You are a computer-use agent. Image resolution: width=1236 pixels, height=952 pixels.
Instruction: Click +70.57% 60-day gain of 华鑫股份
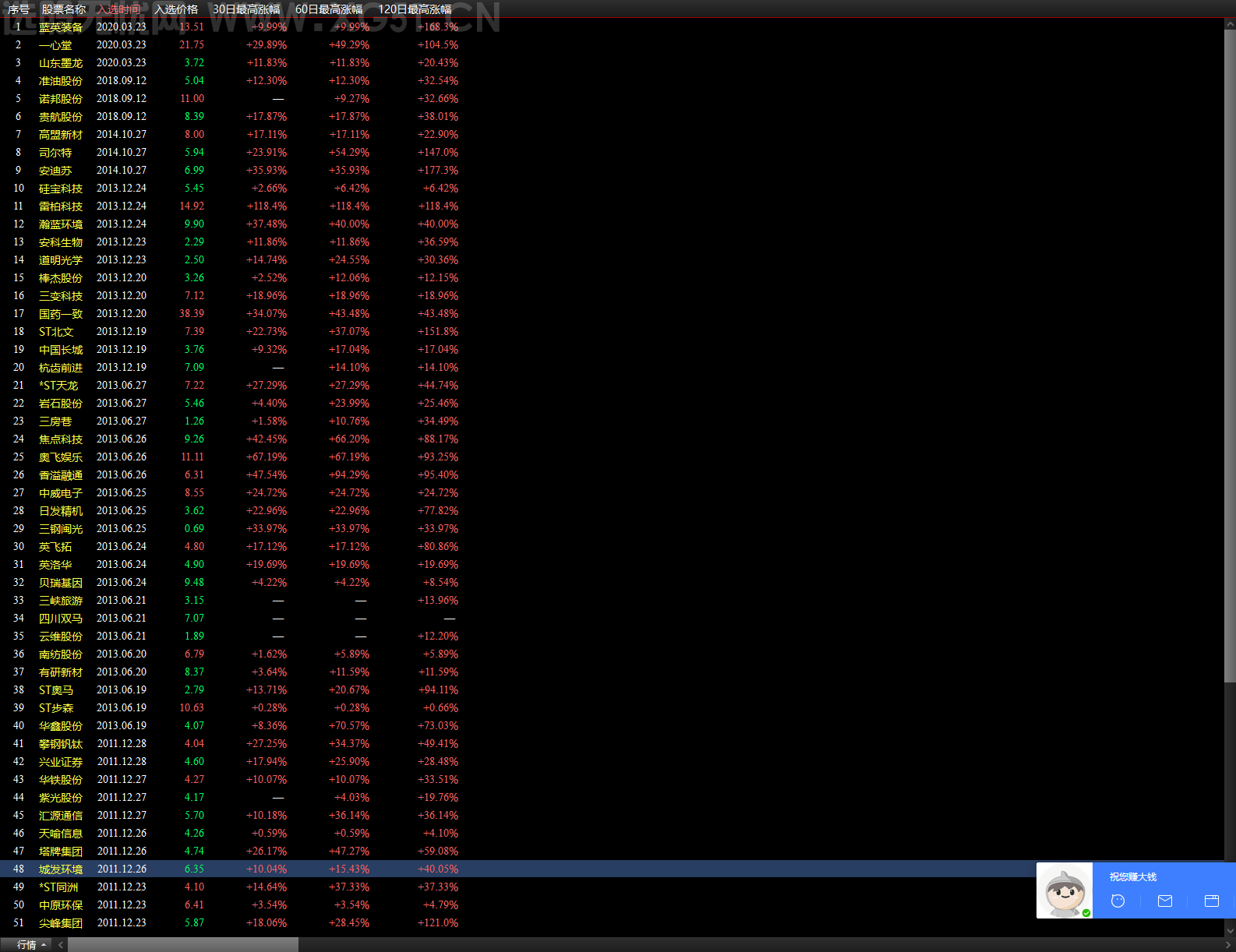click(x=349, y=725)
